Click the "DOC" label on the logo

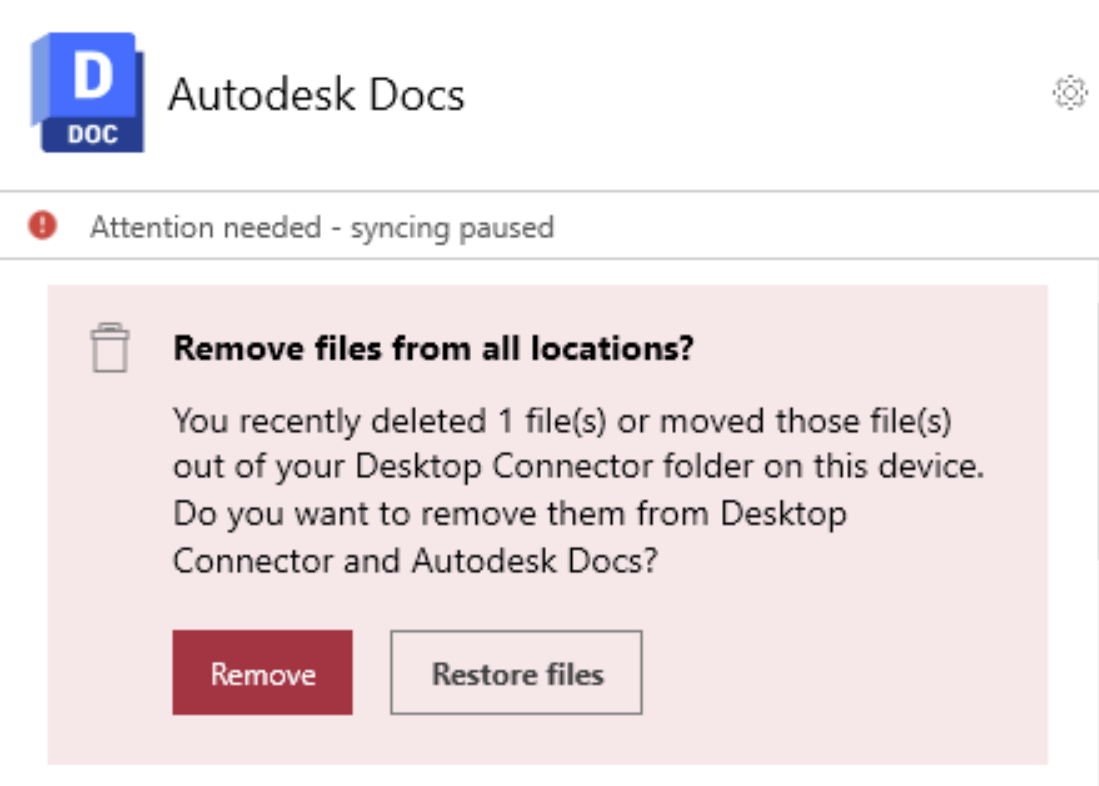point(92,133)
